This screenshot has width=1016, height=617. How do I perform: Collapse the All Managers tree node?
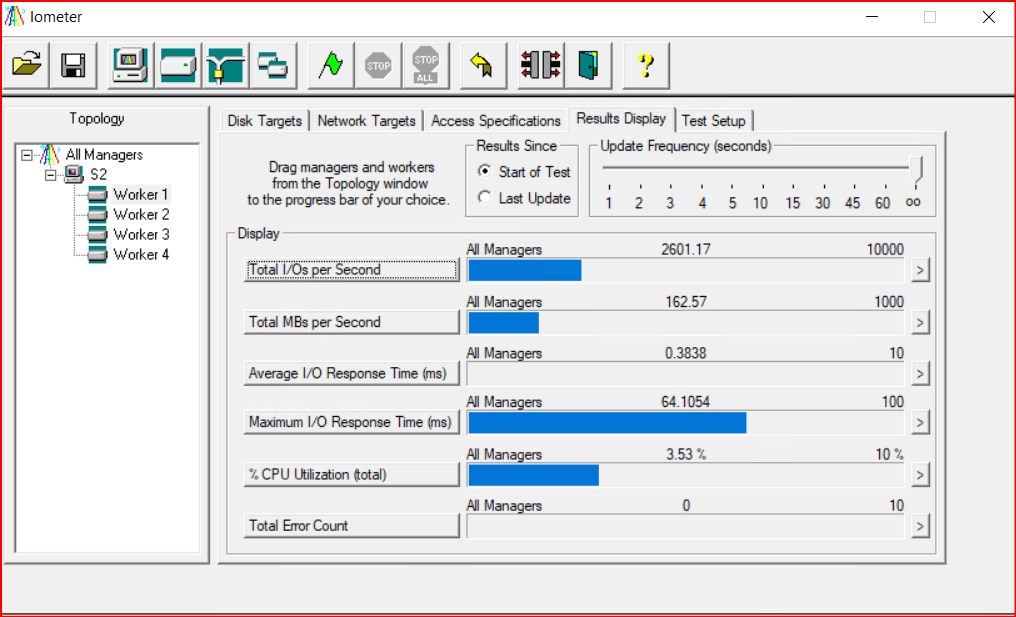27,155
